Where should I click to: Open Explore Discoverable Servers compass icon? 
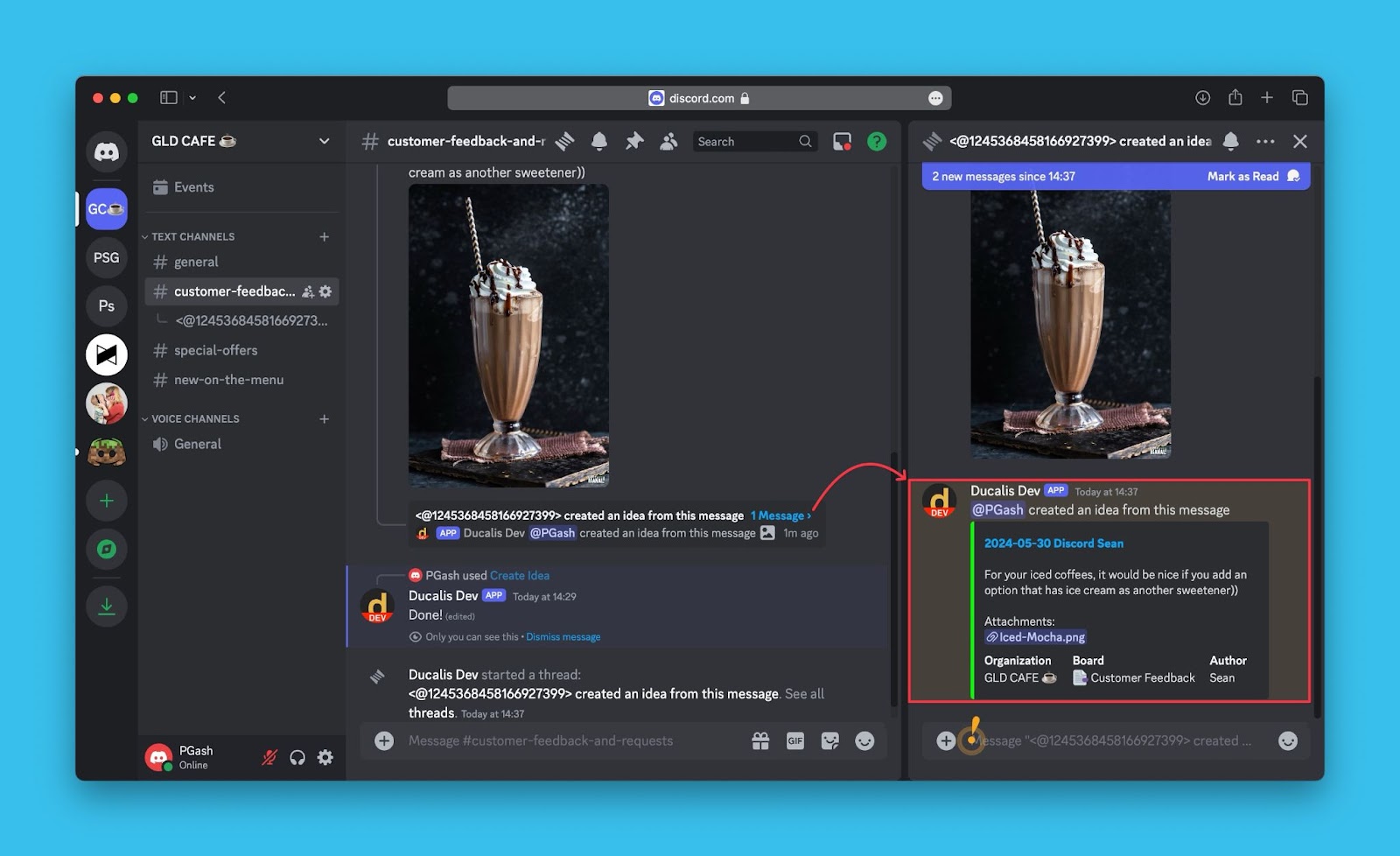point(107,550)
